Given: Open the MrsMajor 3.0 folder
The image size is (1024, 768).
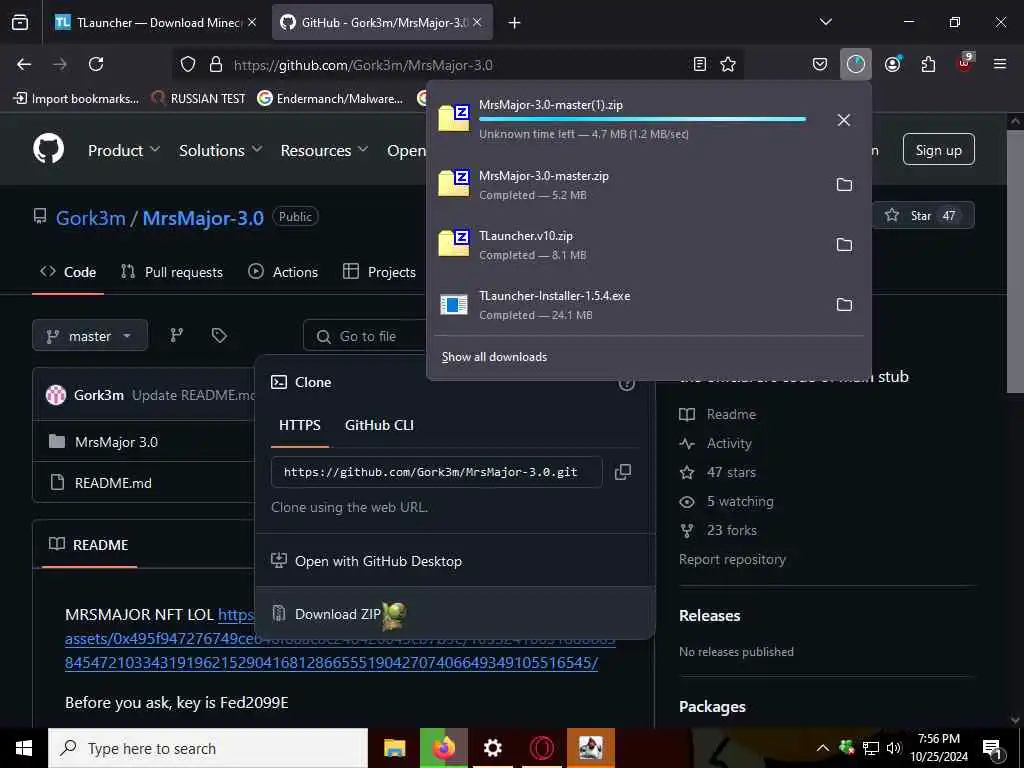Looking at the screenshot, I should tap(116, 442).
